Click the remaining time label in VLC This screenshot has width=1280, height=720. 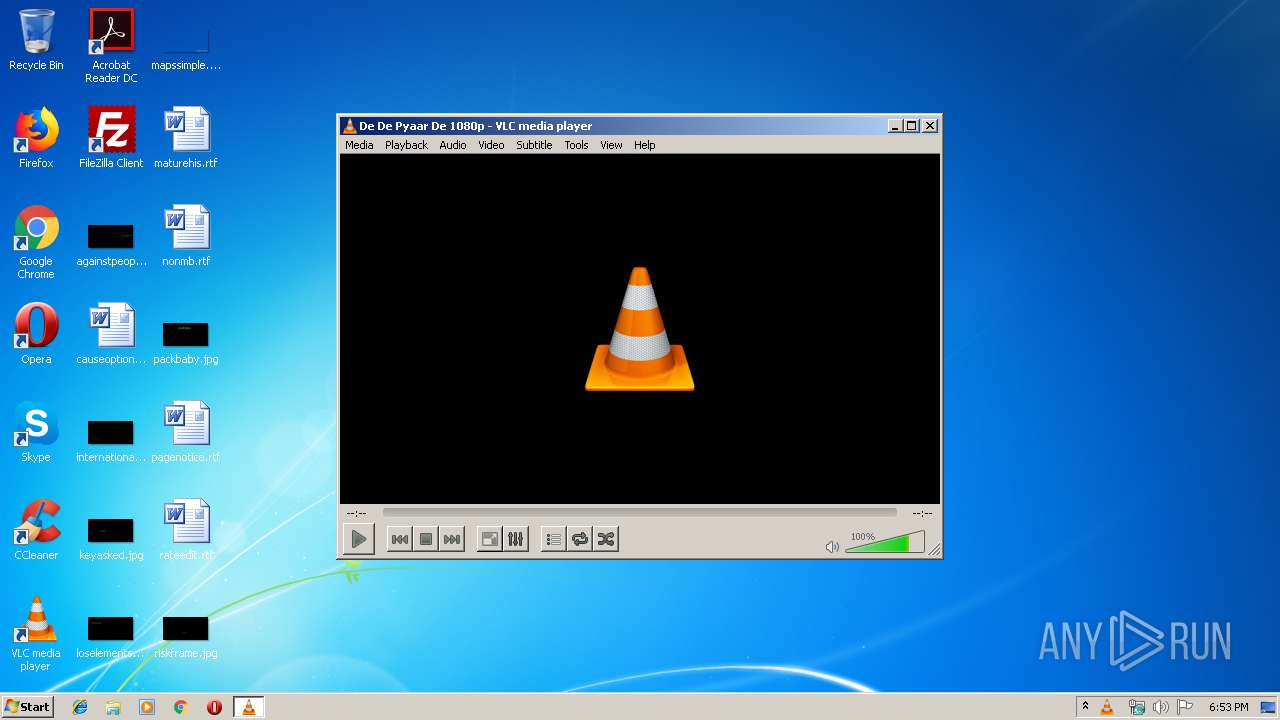coord(922,513)
